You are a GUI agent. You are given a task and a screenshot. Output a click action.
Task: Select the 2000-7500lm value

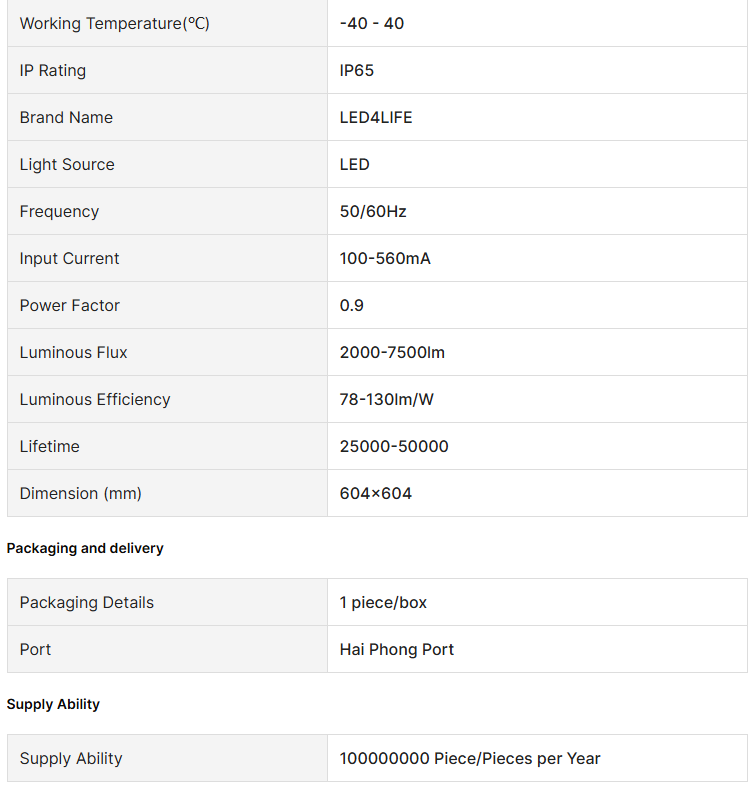coord(392,352)
